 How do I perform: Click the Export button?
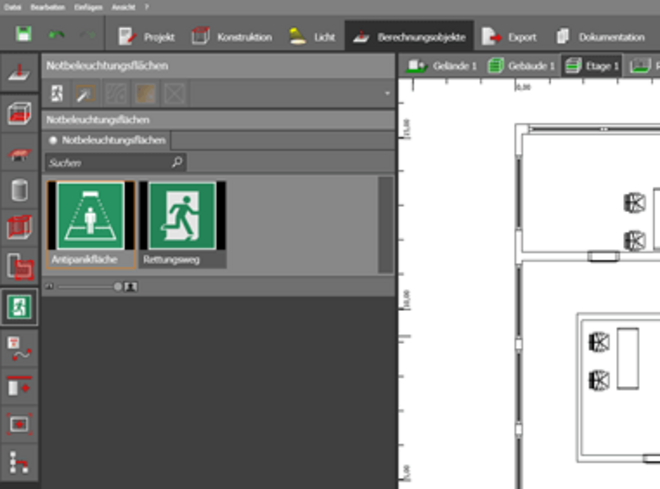coord(510,37)
